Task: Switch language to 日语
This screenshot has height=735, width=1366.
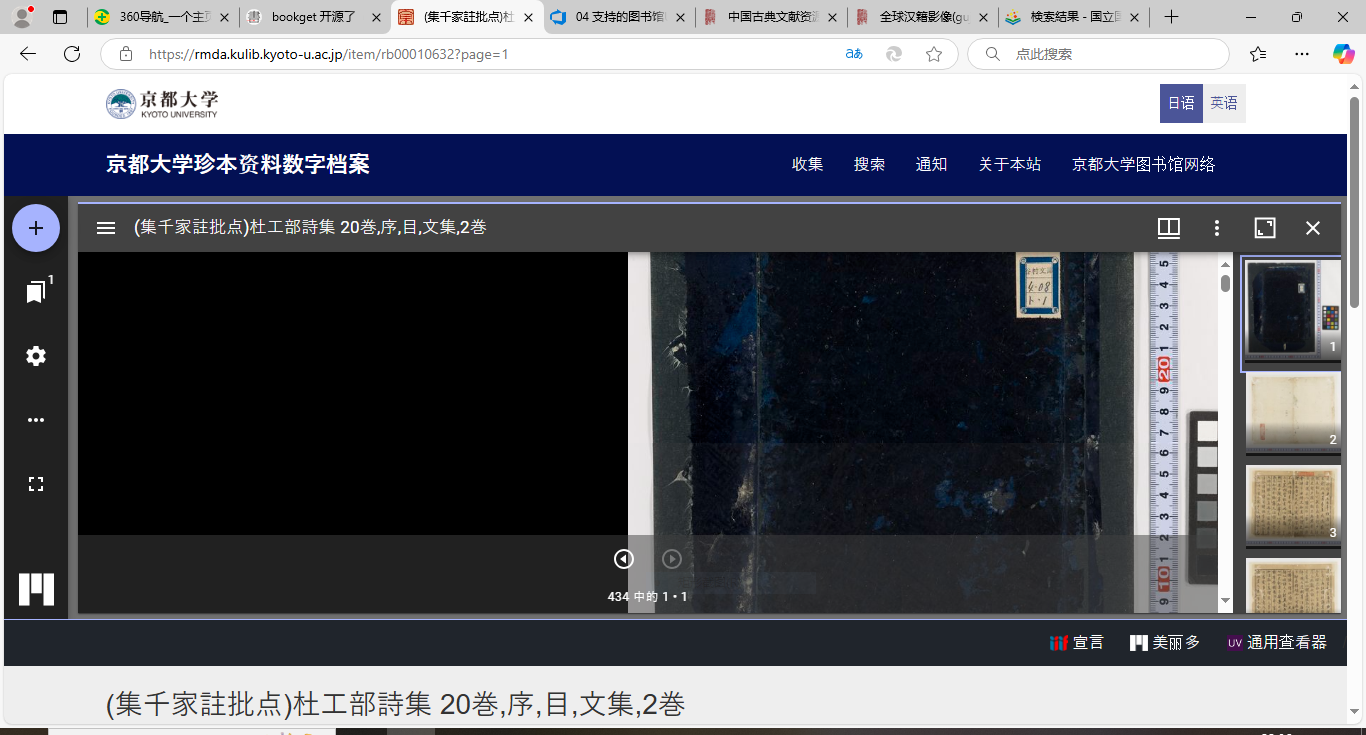Action: [1181, 103]
